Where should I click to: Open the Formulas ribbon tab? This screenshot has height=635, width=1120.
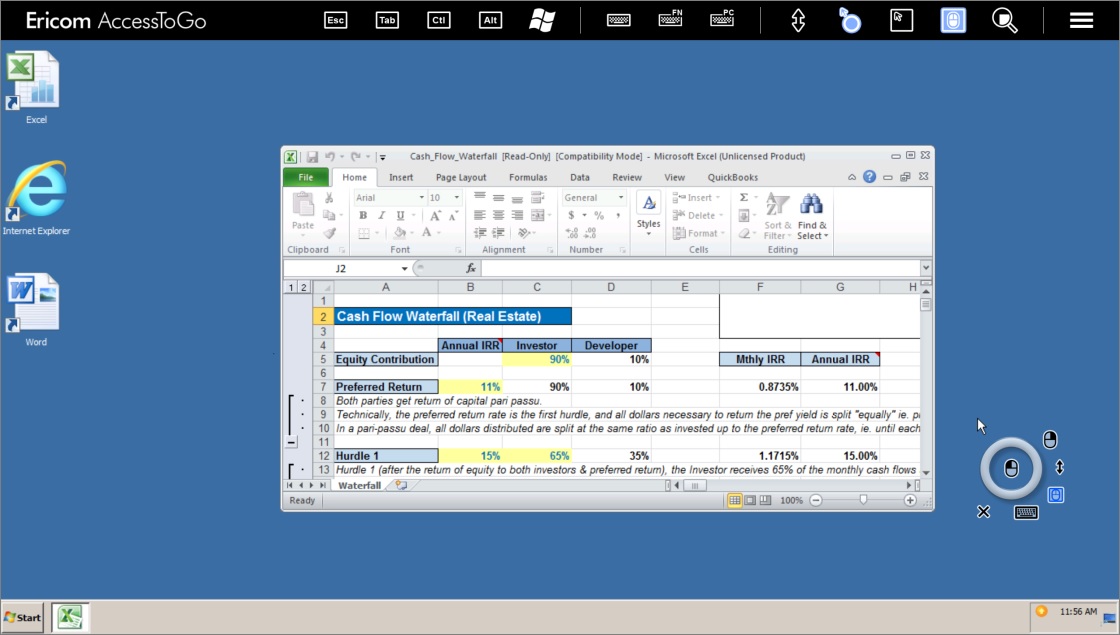pos(527,177)
